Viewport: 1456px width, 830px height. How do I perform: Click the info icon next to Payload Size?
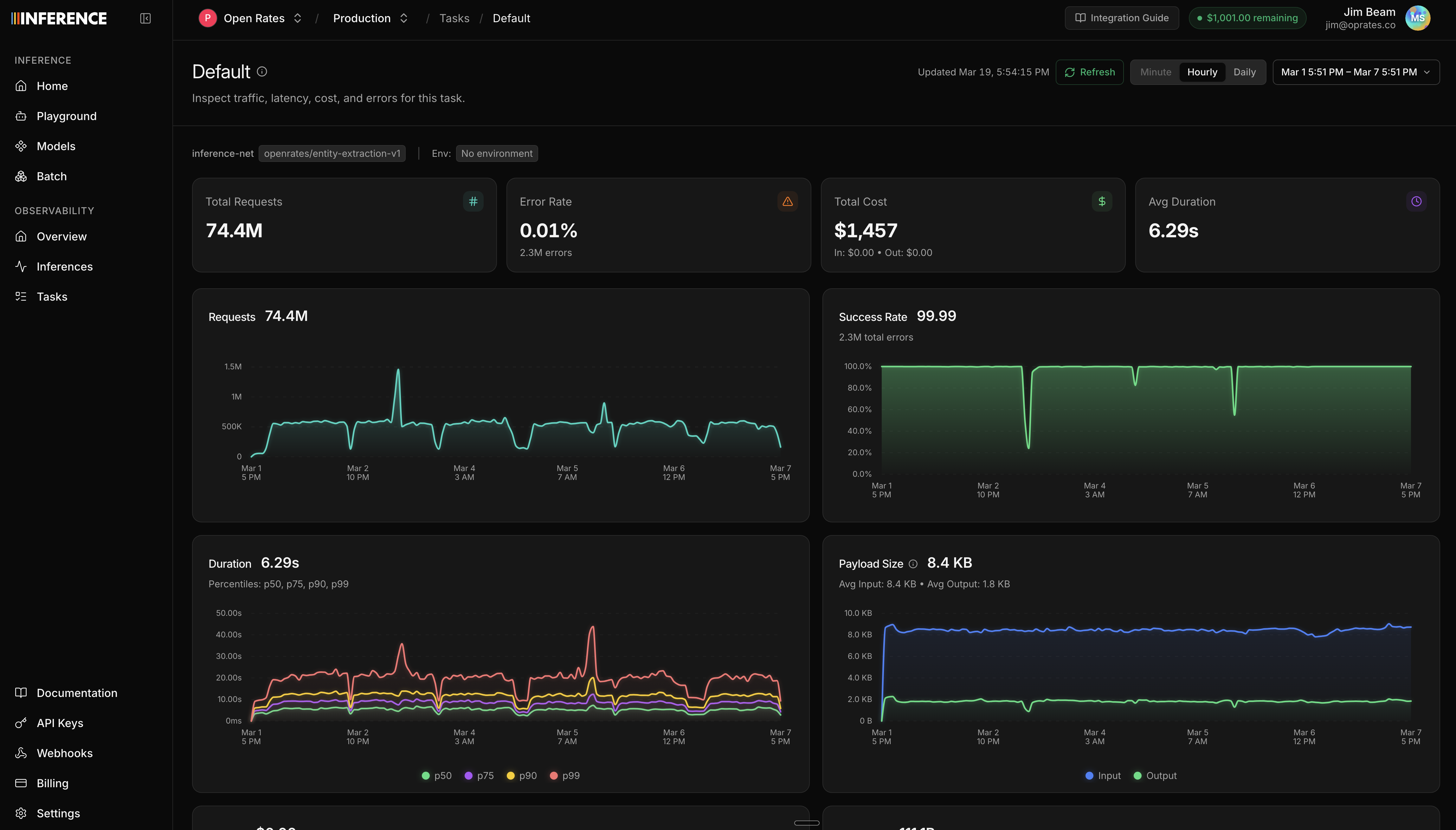tap(913, 564)
